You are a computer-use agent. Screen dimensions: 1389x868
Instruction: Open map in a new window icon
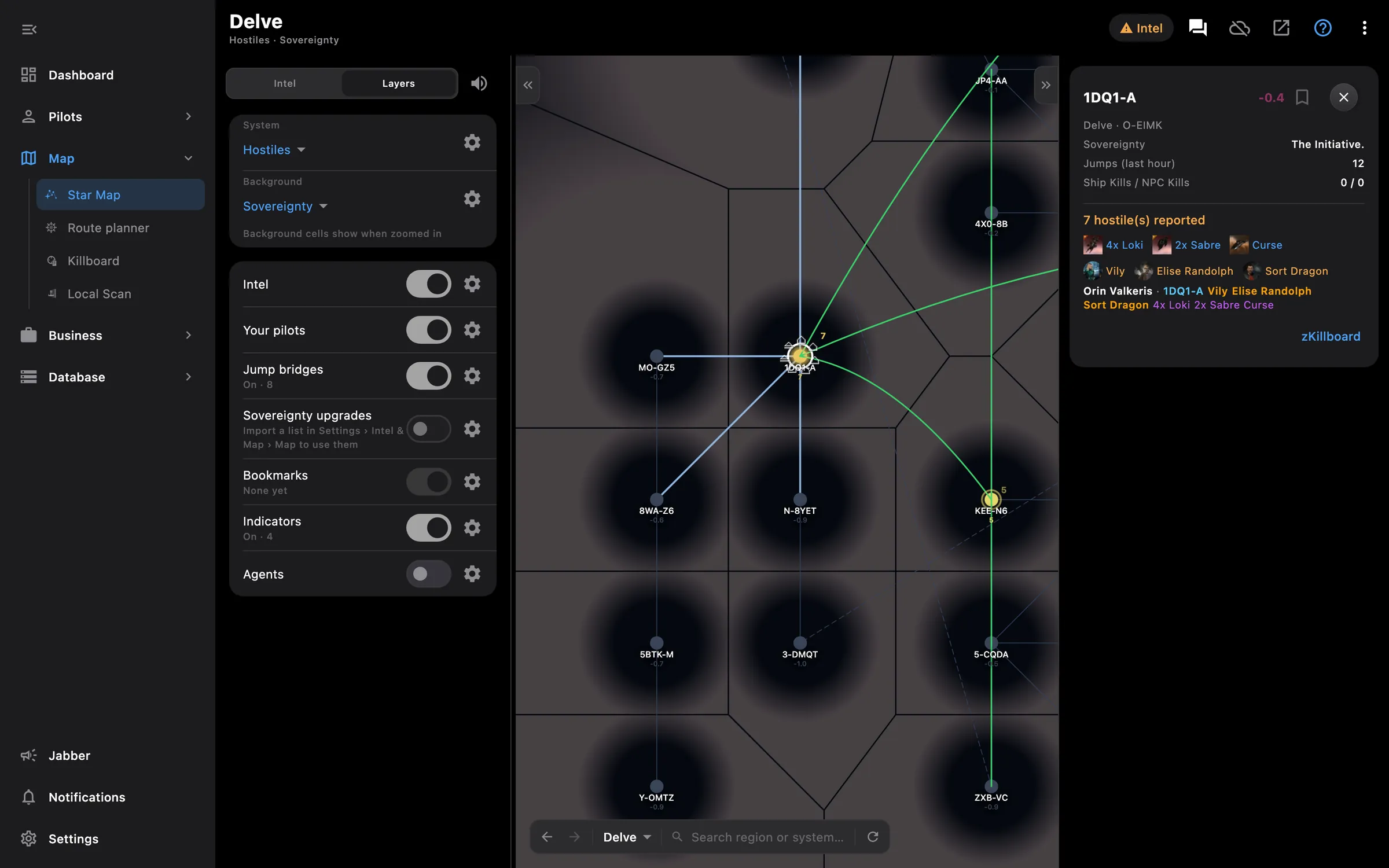click(x=1281, y=28)
